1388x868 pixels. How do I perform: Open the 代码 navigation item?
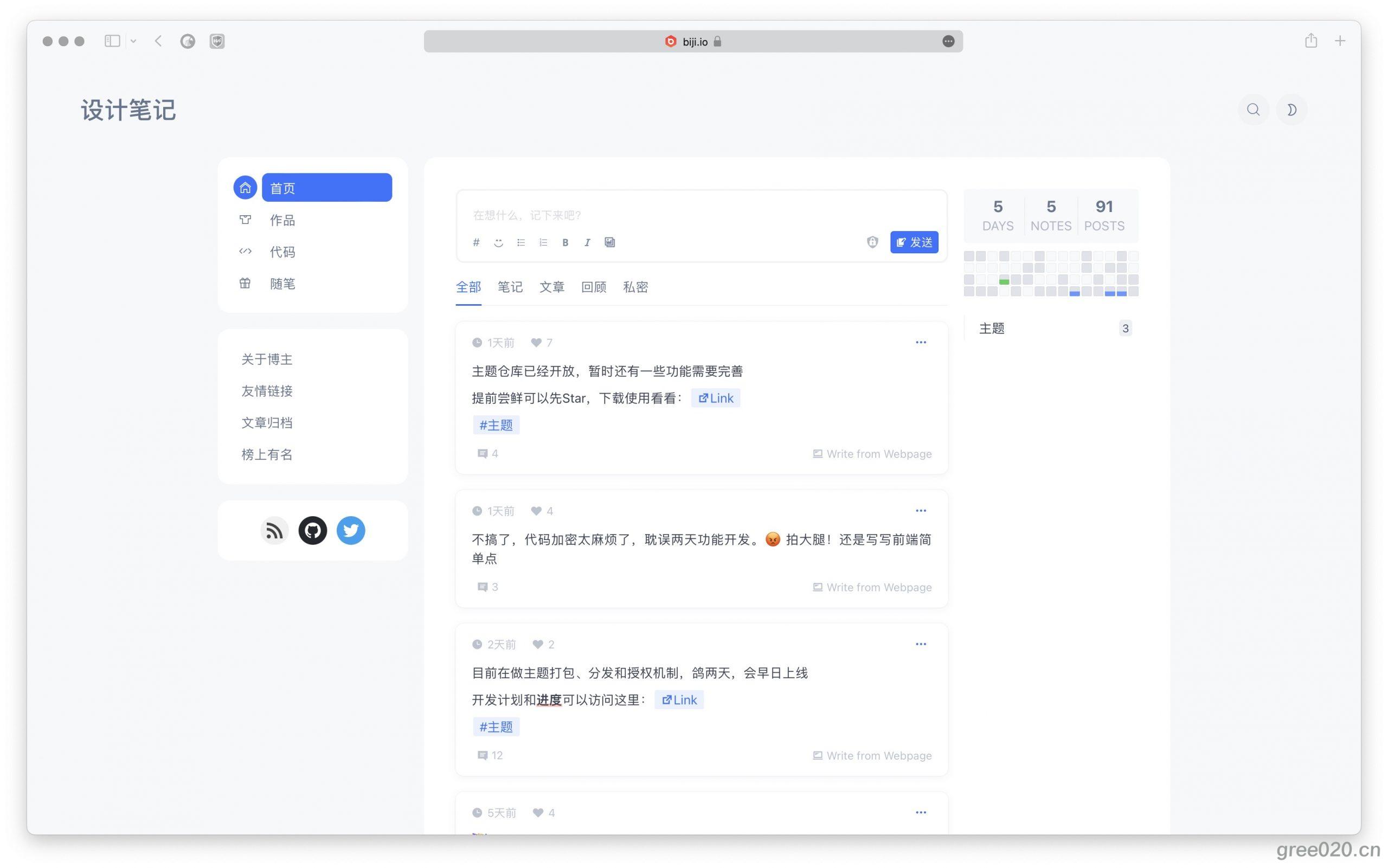(282, 252)
